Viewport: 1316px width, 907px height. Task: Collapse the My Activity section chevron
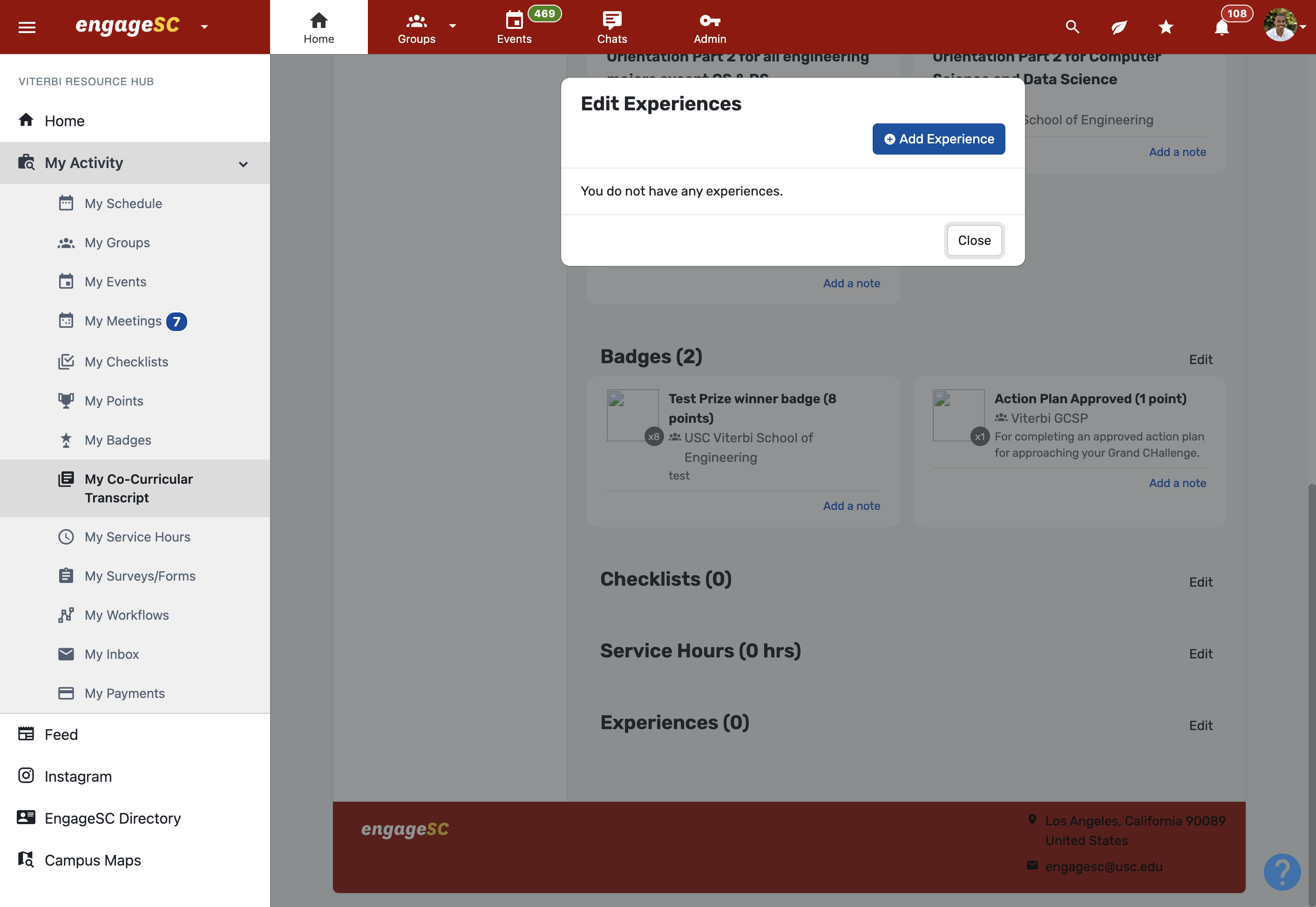243,164
